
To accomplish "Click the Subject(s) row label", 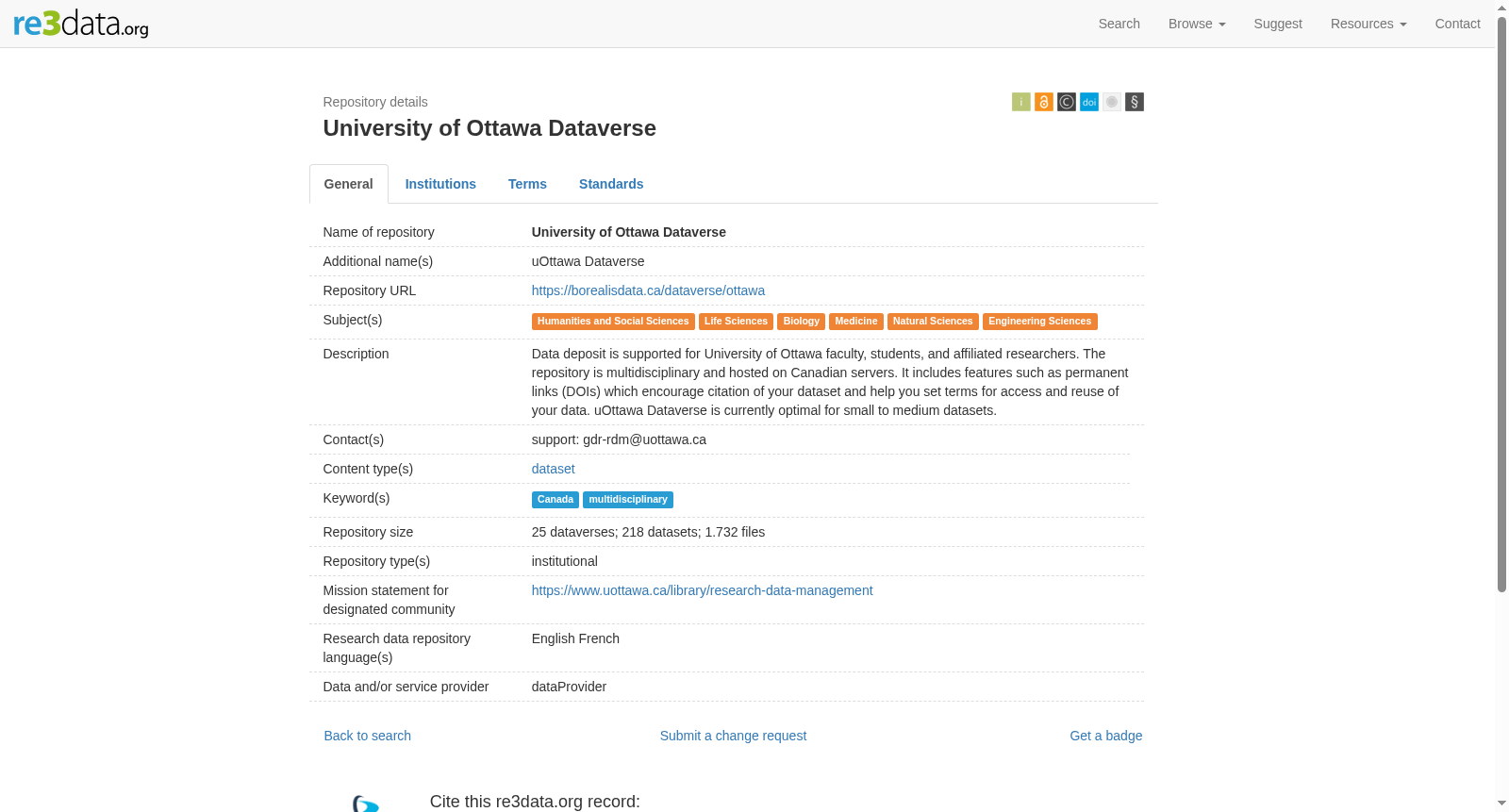I will tap(353, 320).
